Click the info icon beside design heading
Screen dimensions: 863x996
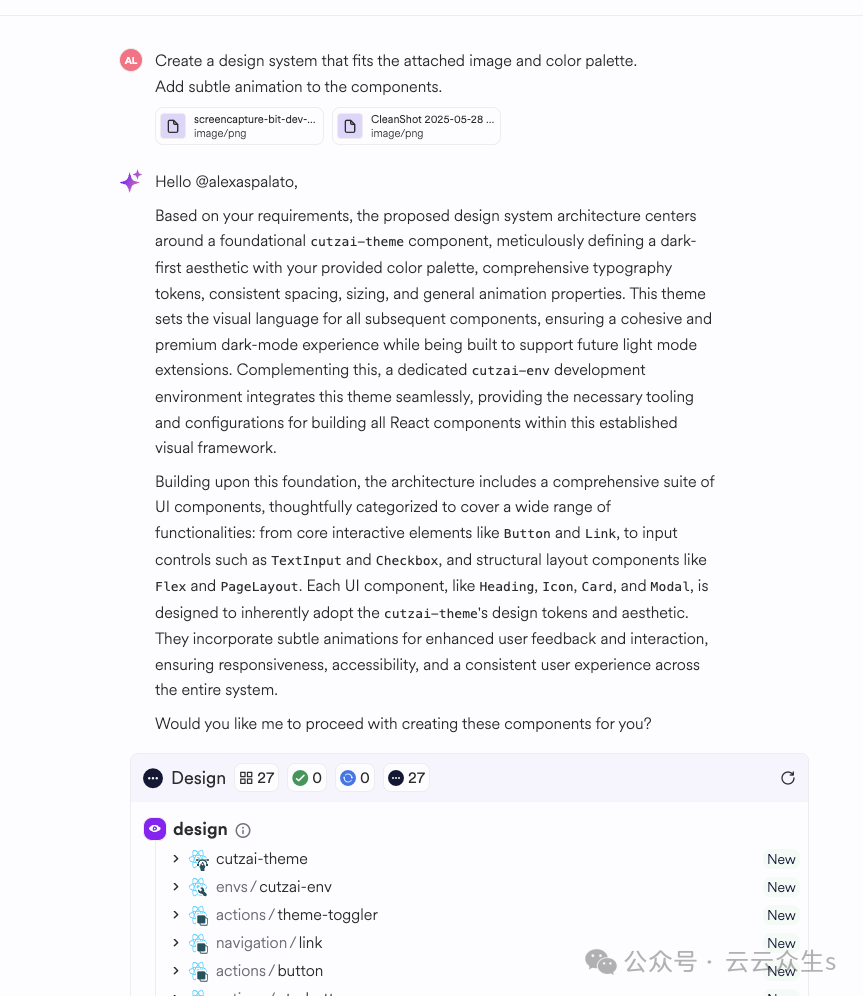pyautogui.click(x=243, y=830)
